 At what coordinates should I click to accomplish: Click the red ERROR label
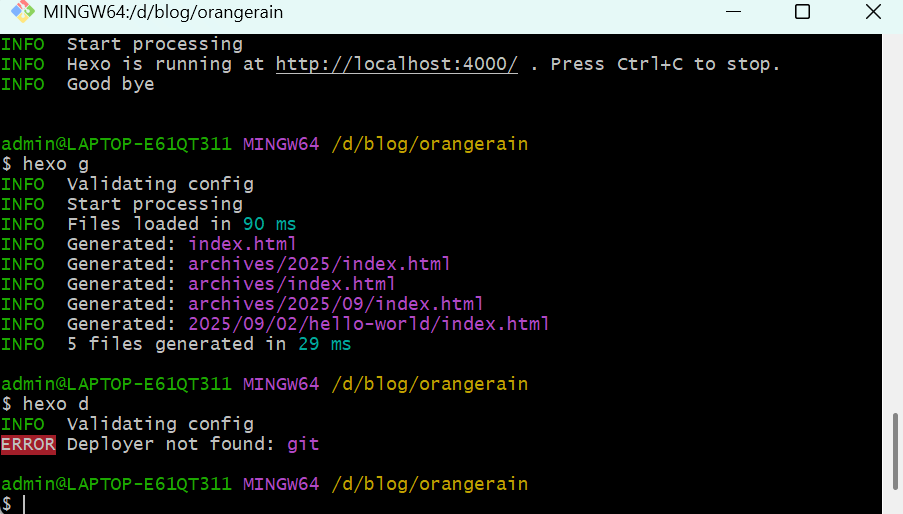pyautogui.click(x=28, y=444)
